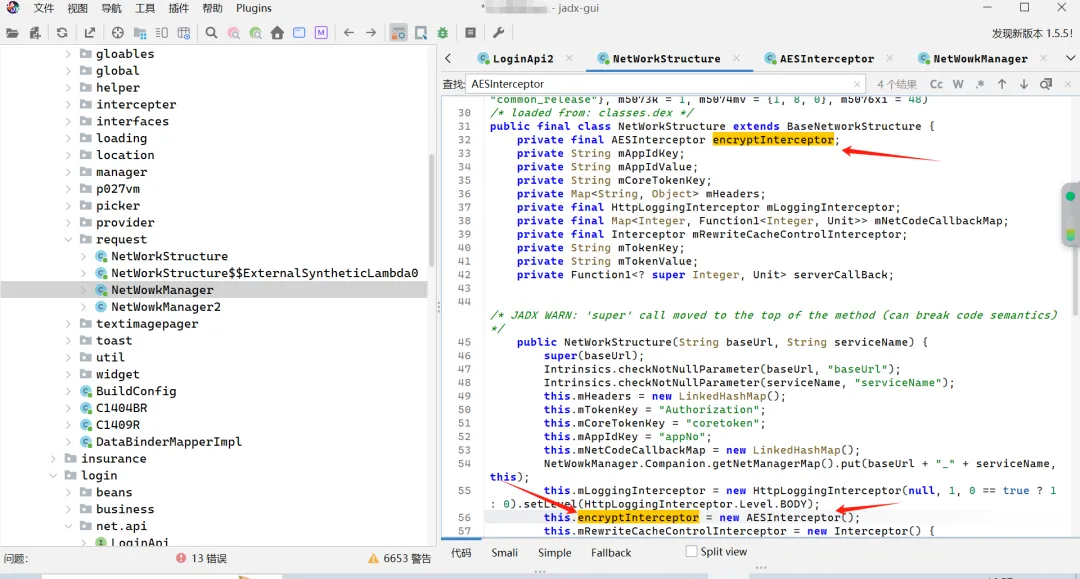
Task: Navigate back with the left arrow
Action: [349, 33]
